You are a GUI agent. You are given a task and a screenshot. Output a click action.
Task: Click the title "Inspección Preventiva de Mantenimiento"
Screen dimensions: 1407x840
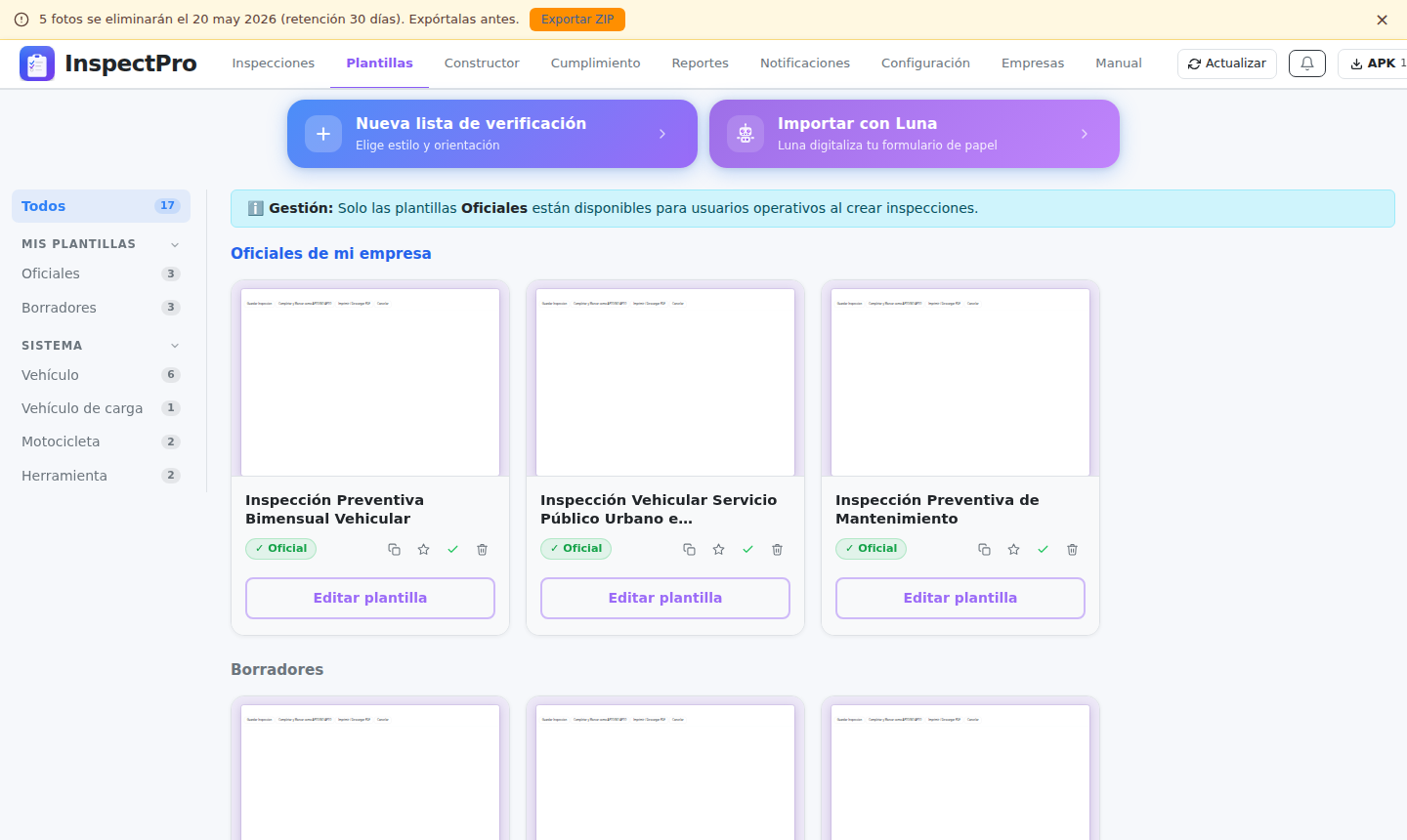937,509
